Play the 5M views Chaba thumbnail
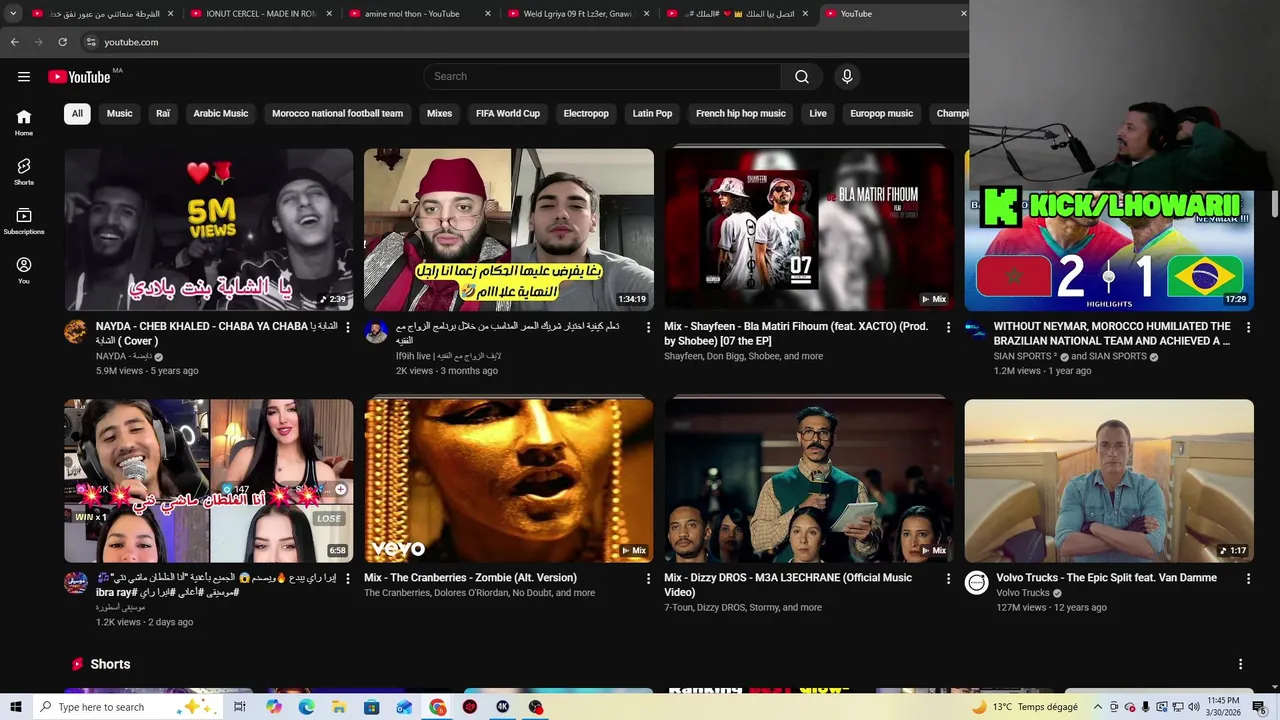 click(x=209, y=230)
